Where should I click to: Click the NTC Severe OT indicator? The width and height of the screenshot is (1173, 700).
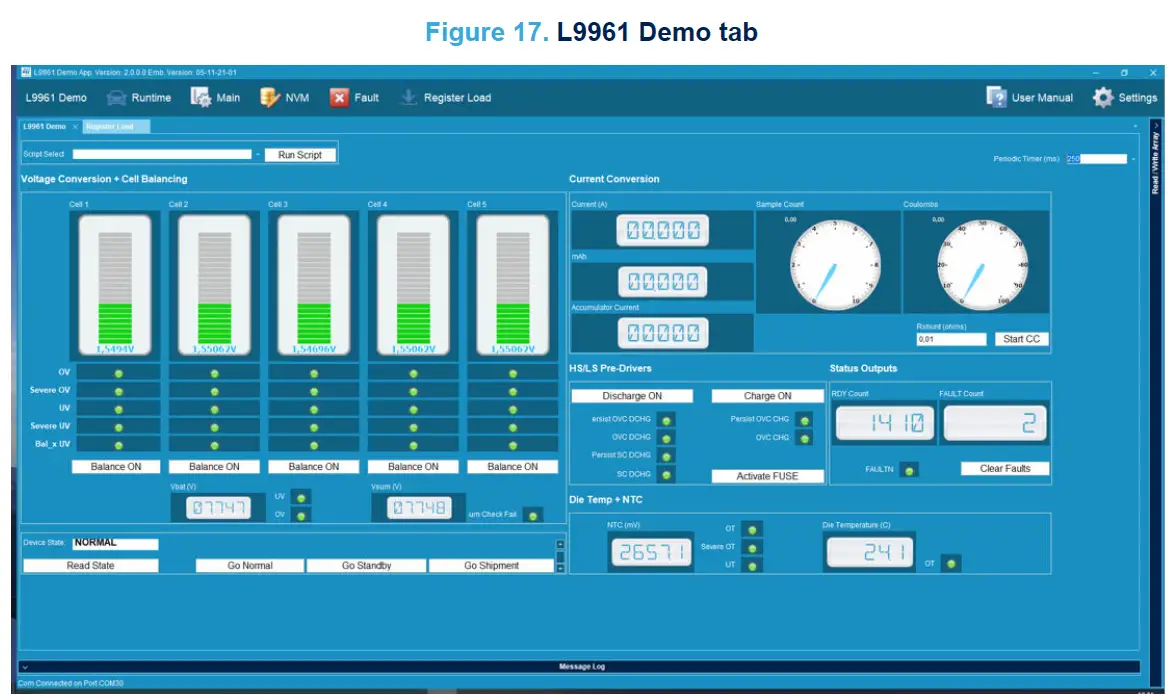(752, 548)
